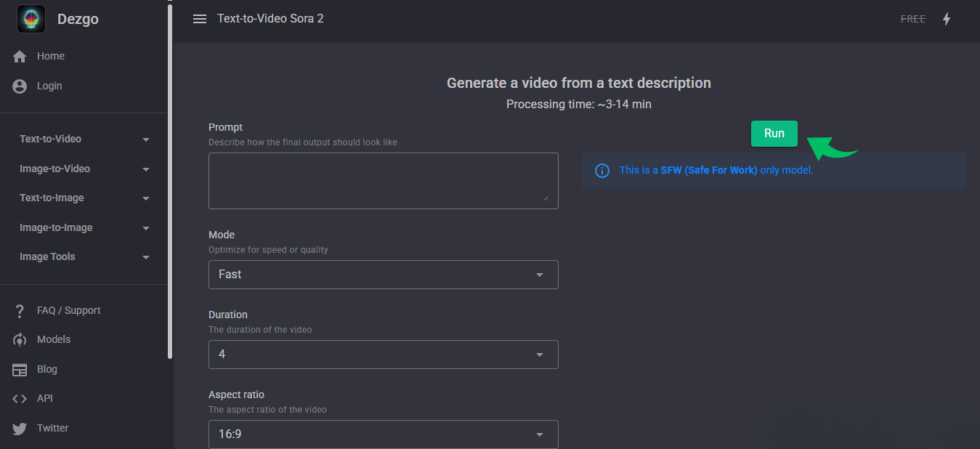Click the lightning bolt icon

[x=946, y=19]
